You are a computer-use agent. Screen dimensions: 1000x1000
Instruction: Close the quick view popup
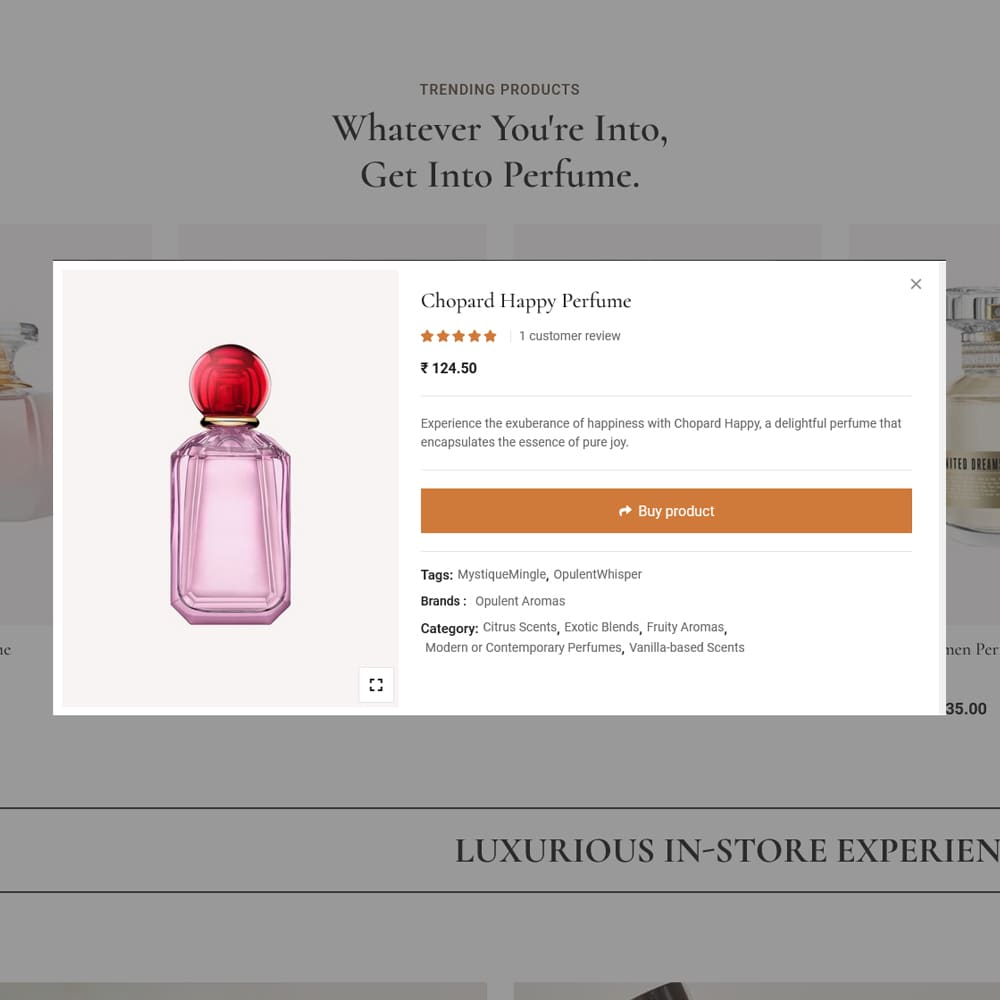point(916,284)
